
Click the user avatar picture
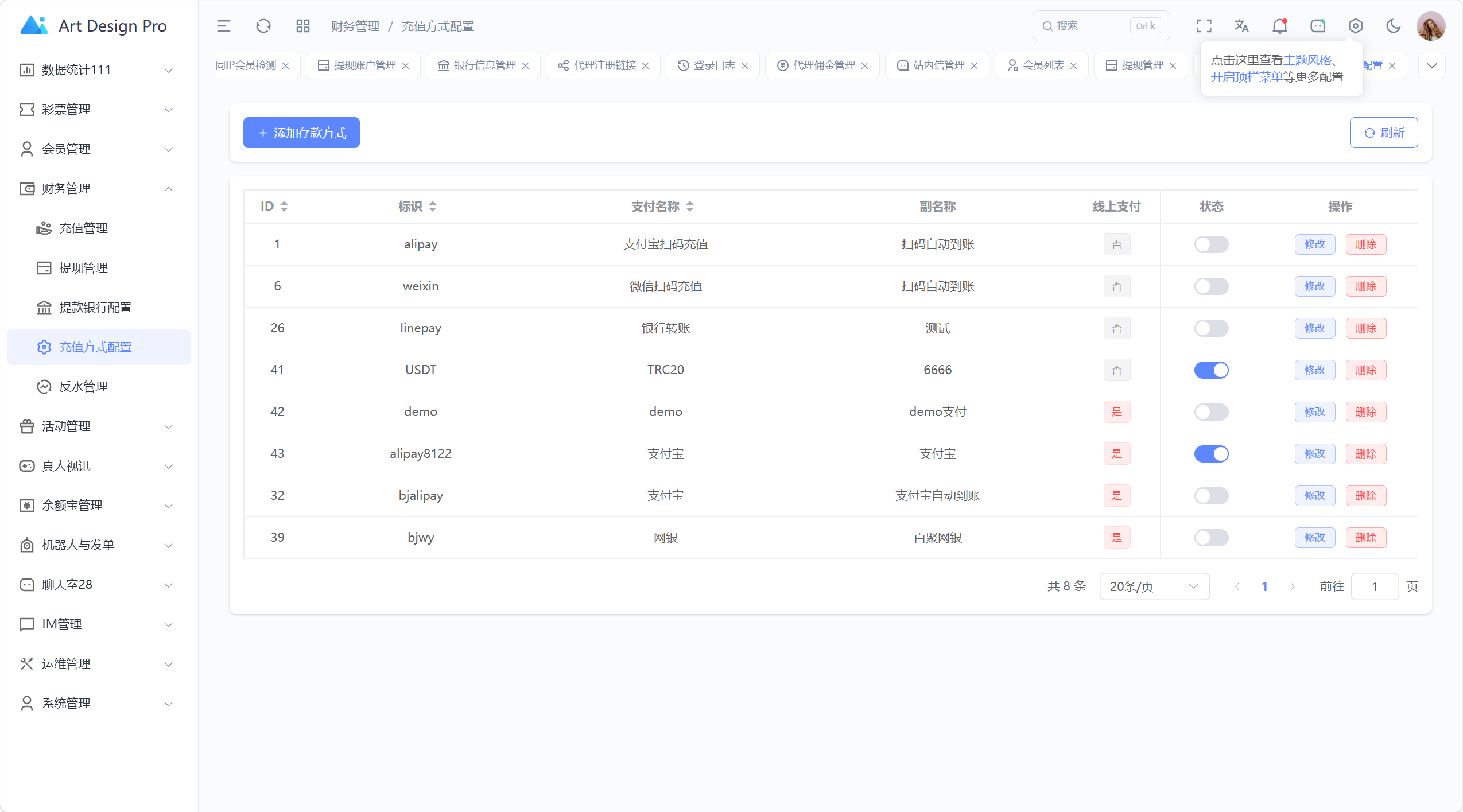point(1431,26)
